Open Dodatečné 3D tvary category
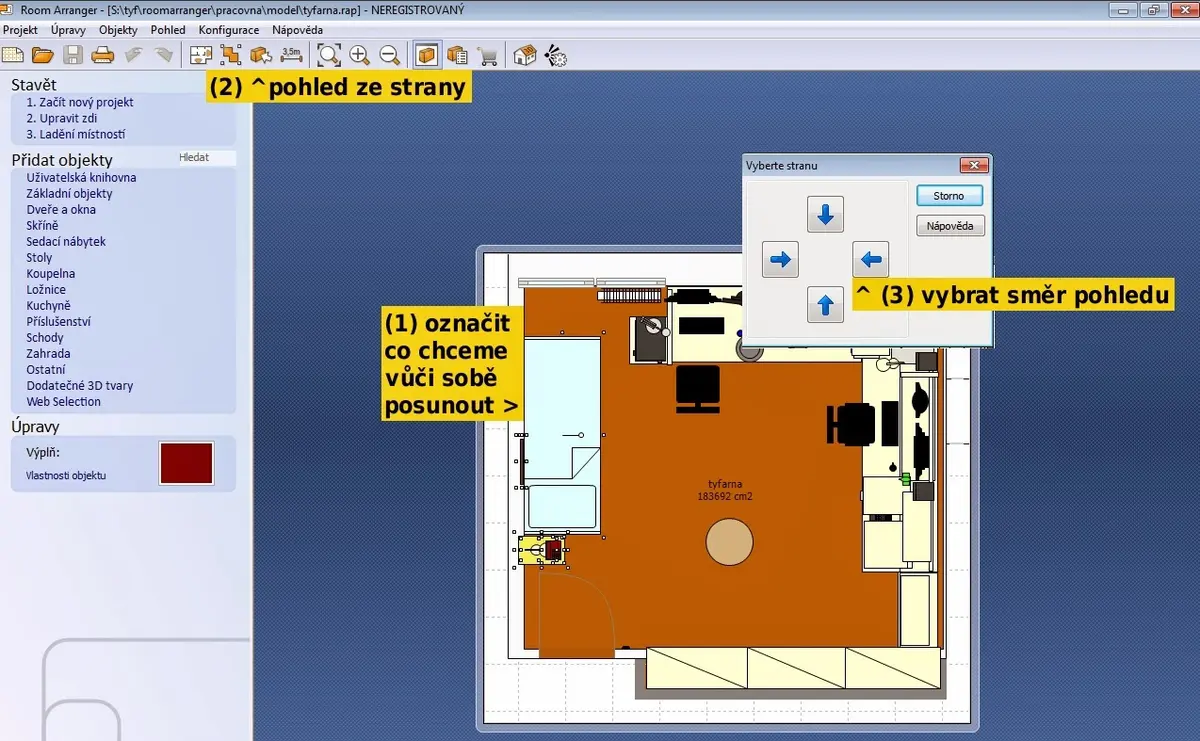This screenshot has width=1200, height=741. [80, 386]
